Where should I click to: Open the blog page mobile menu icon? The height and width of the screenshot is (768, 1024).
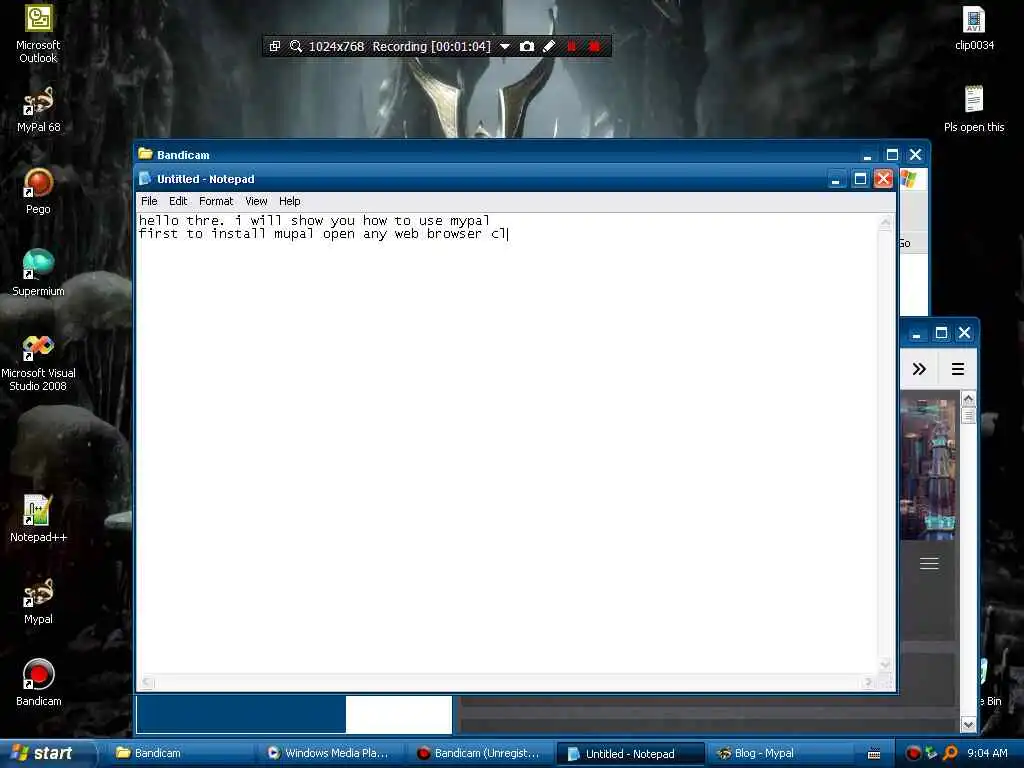click(x=929, y=563)
